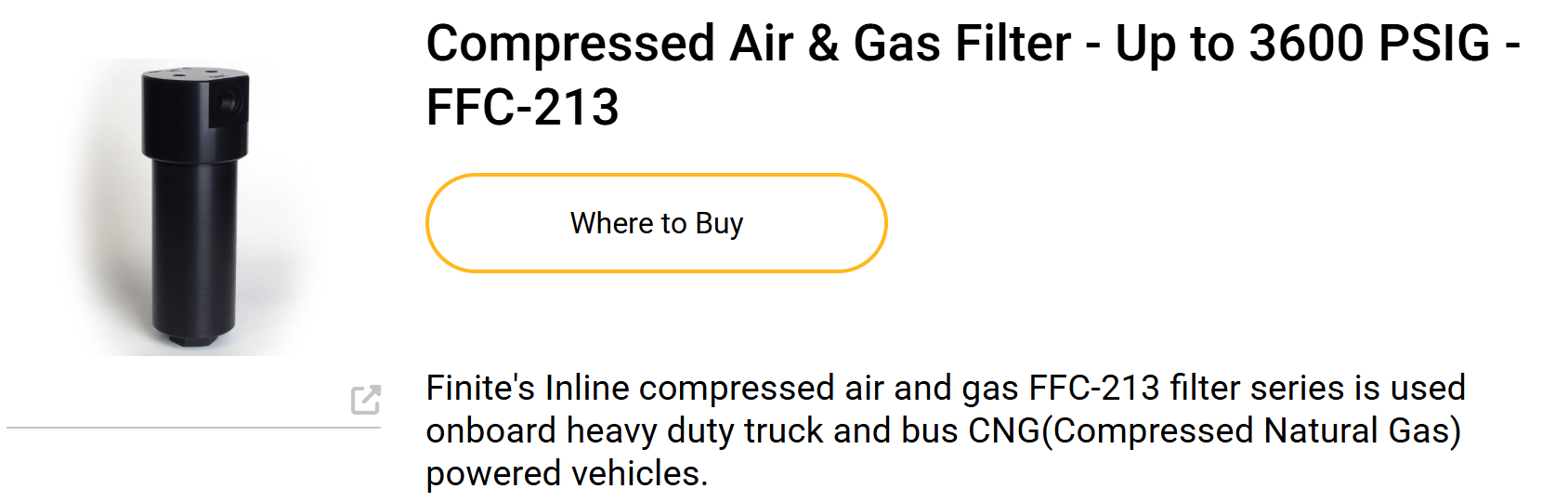The image size is (1568, 502).
Task: Click the threaded port on filter head
Action: point(230,100)
